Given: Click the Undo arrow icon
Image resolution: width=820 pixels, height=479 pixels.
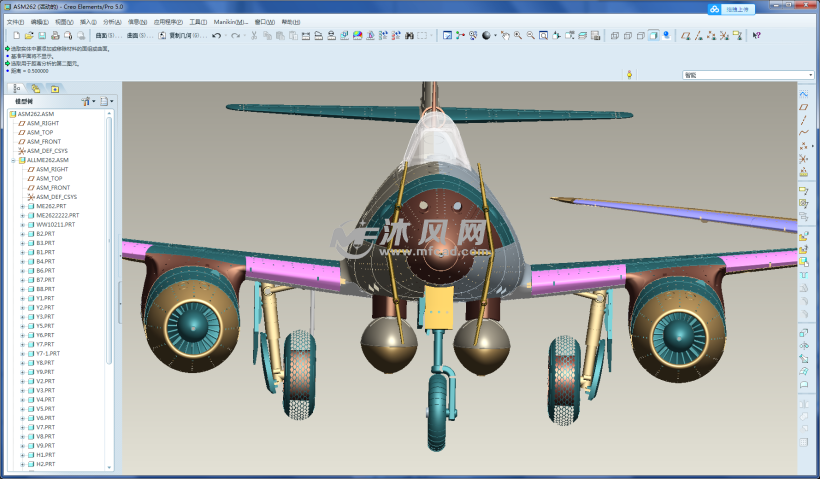Looking at the screenshot, I should pyautogui.click(x=217, y=35).
